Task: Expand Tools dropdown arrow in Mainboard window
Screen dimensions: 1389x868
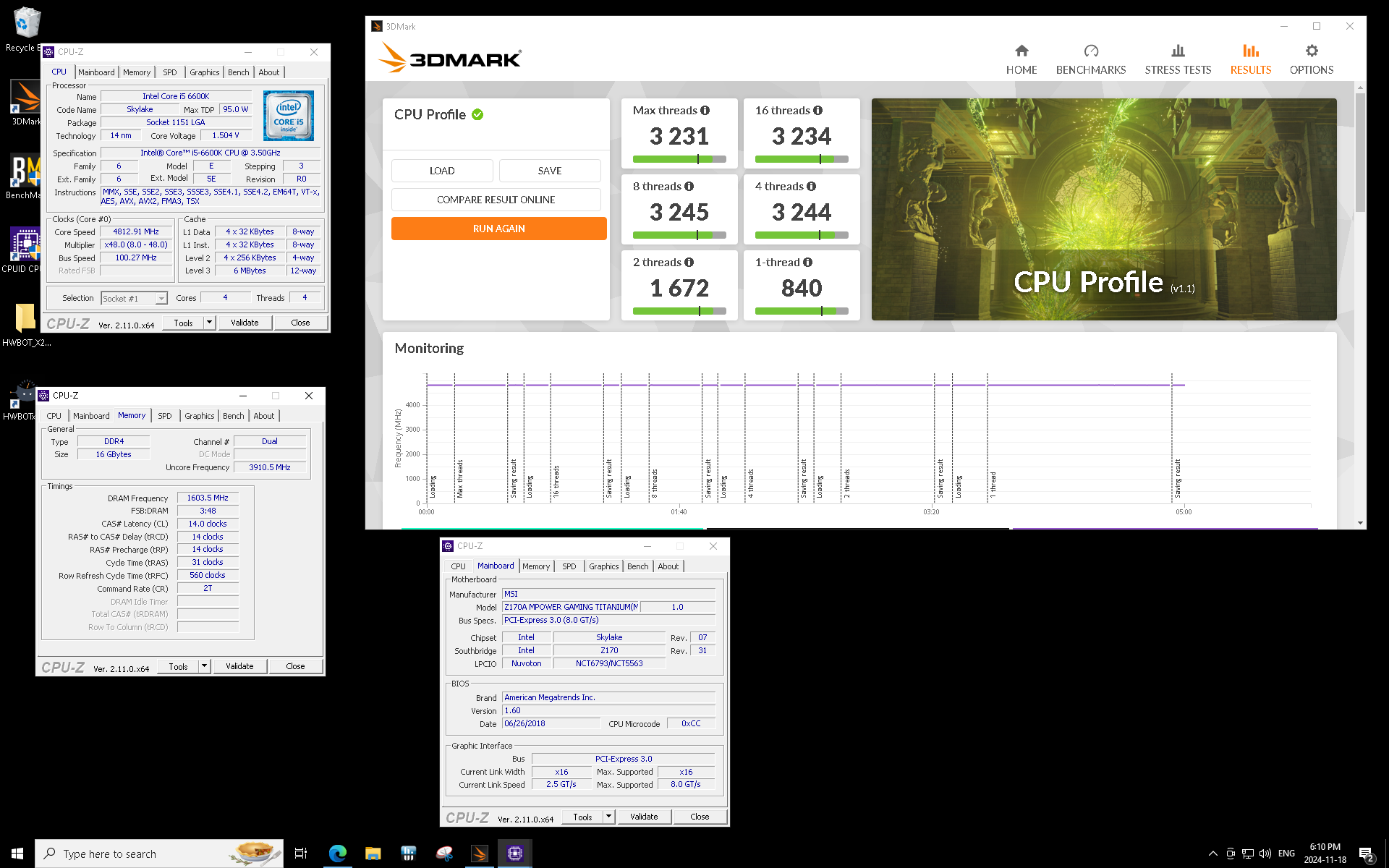Action: click(x=609, y=817)
